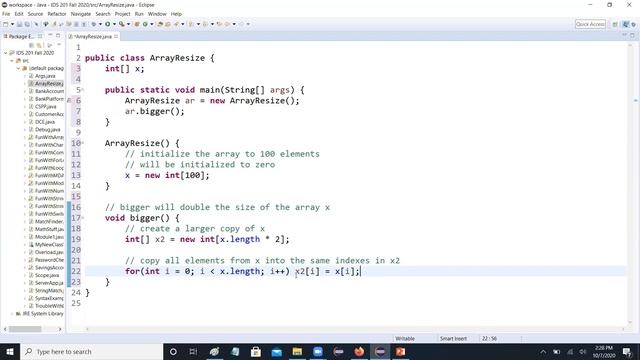Open Package Explorer view menu arrow
640x360 pixels.
coord(58,45)
